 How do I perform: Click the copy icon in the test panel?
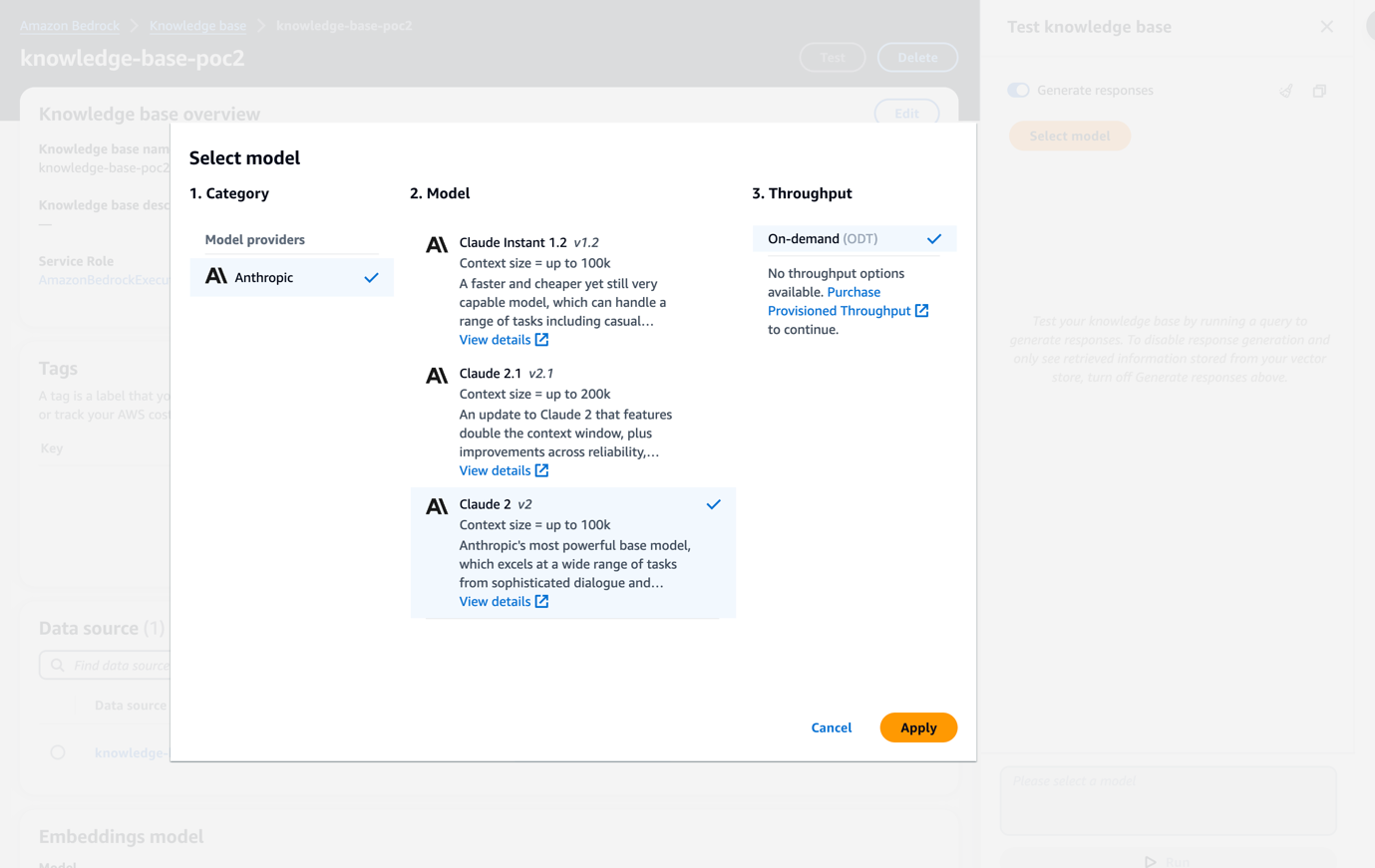1319,91
